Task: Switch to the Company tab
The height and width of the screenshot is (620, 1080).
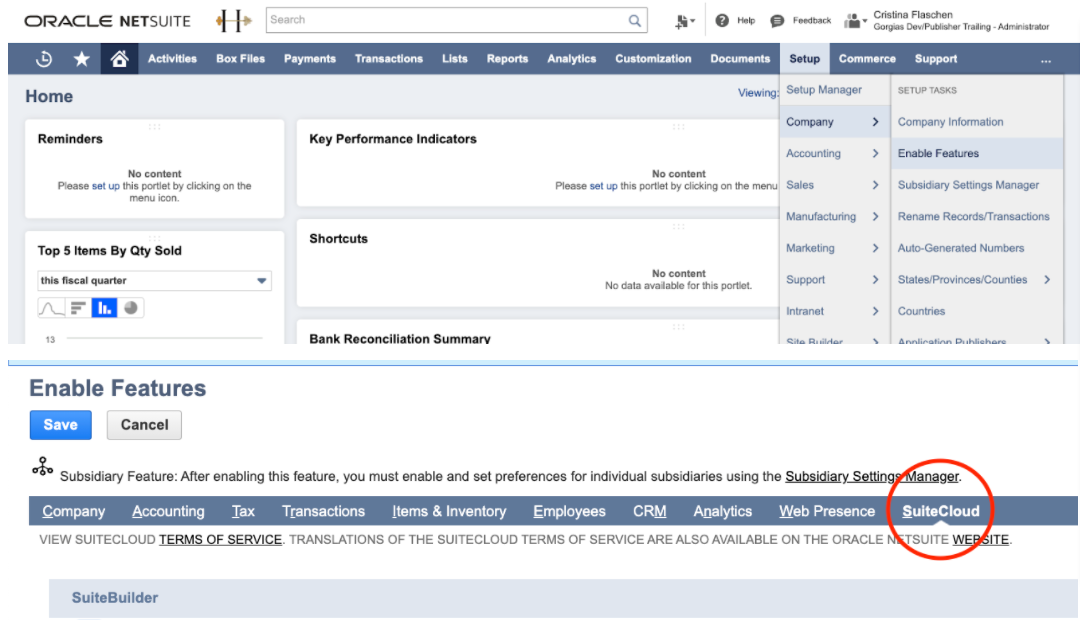Action: (x=74, y=511)
